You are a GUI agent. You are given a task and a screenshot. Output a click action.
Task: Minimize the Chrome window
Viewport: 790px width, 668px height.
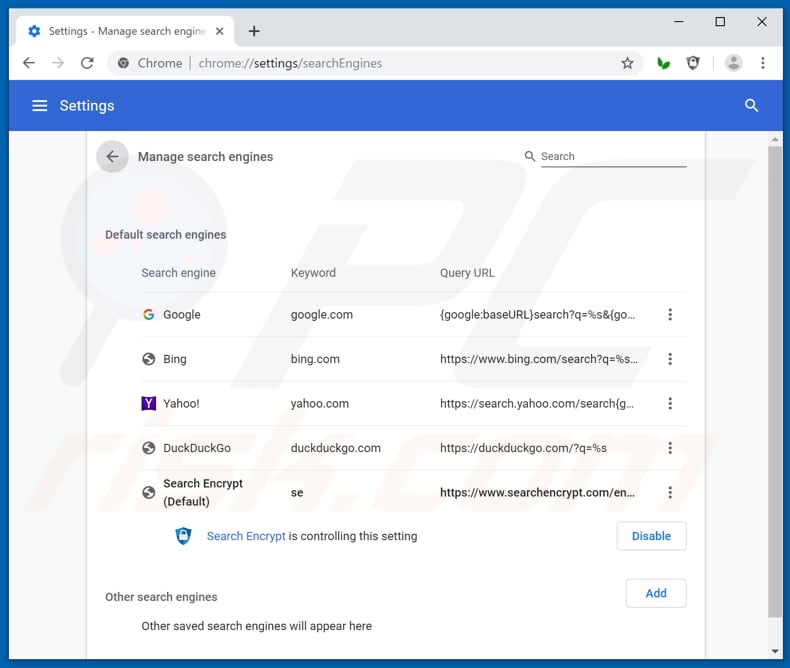[679, 22]
